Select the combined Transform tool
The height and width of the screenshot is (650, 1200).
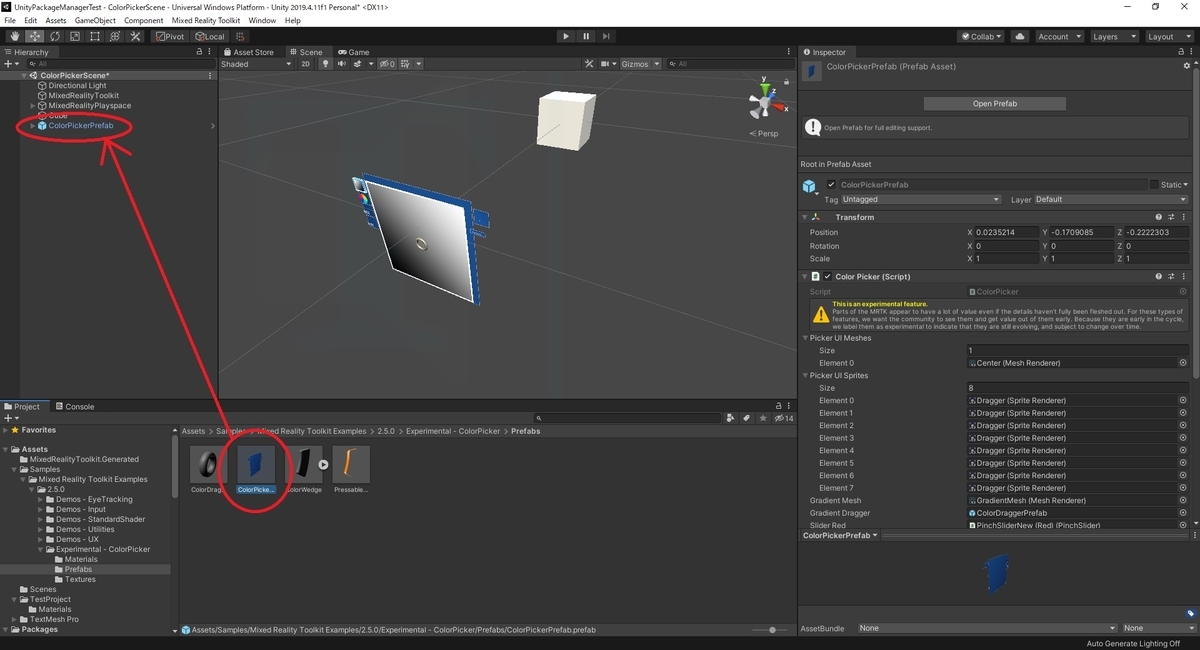[115, 37]
